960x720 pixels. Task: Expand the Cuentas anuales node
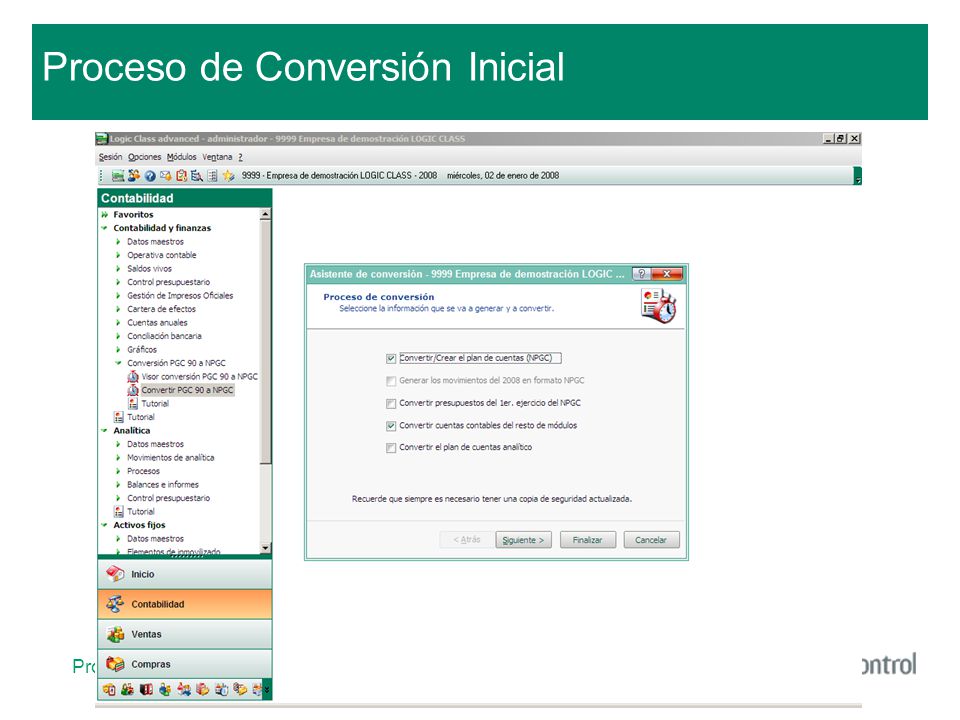(118, 323)
